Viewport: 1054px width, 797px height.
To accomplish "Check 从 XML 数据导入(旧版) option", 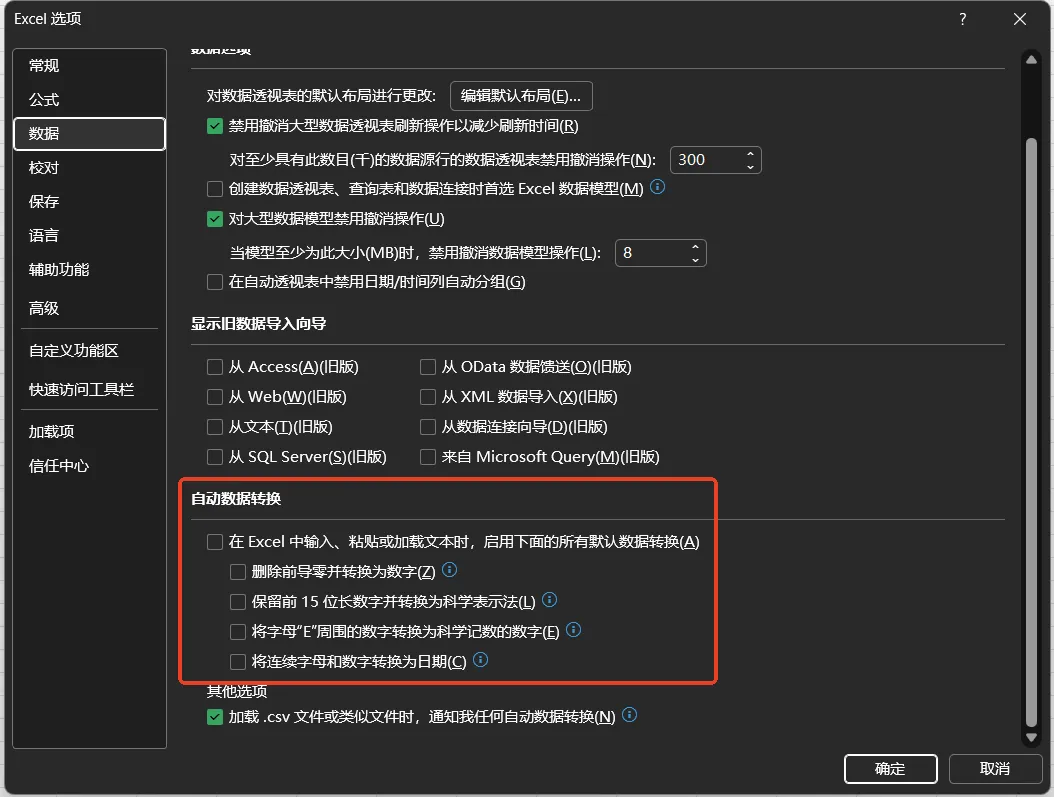I will 428,397.
